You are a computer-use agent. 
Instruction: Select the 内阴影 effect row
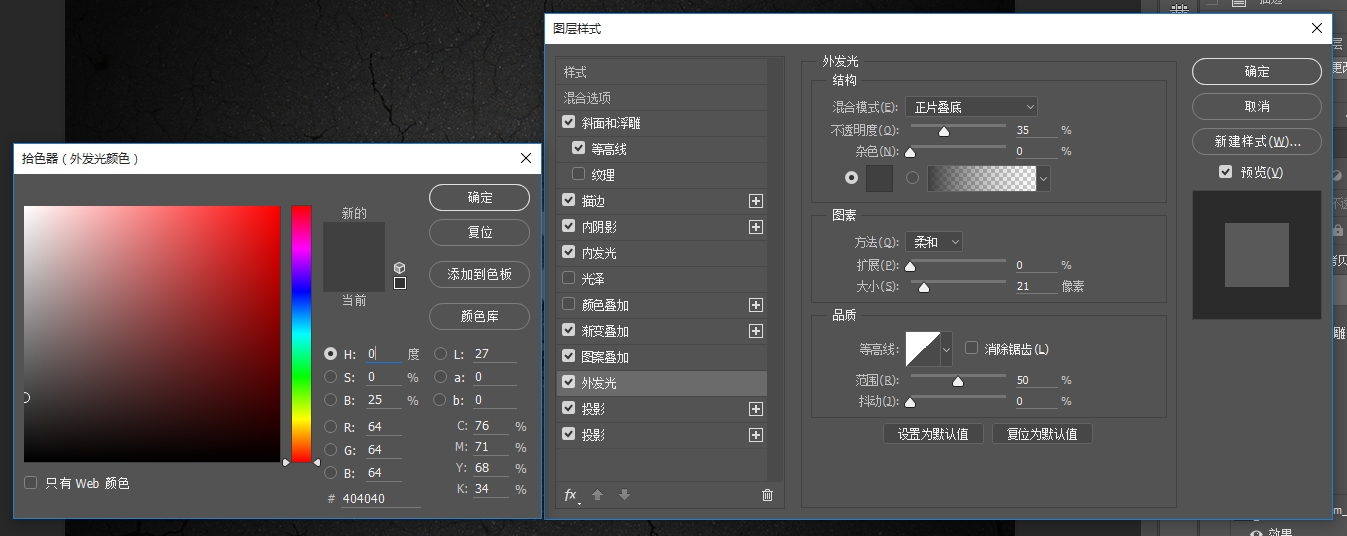point(662,227)
